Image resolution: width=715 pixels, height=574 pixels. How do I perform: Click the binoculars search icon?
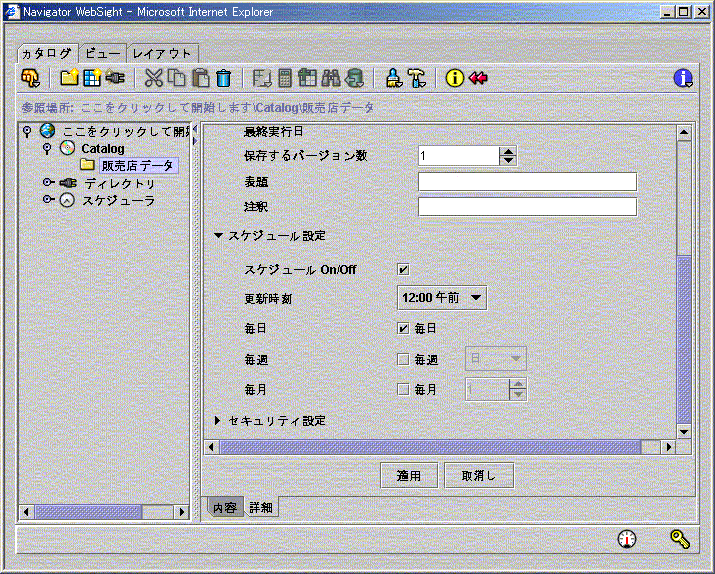coord(331,78)
